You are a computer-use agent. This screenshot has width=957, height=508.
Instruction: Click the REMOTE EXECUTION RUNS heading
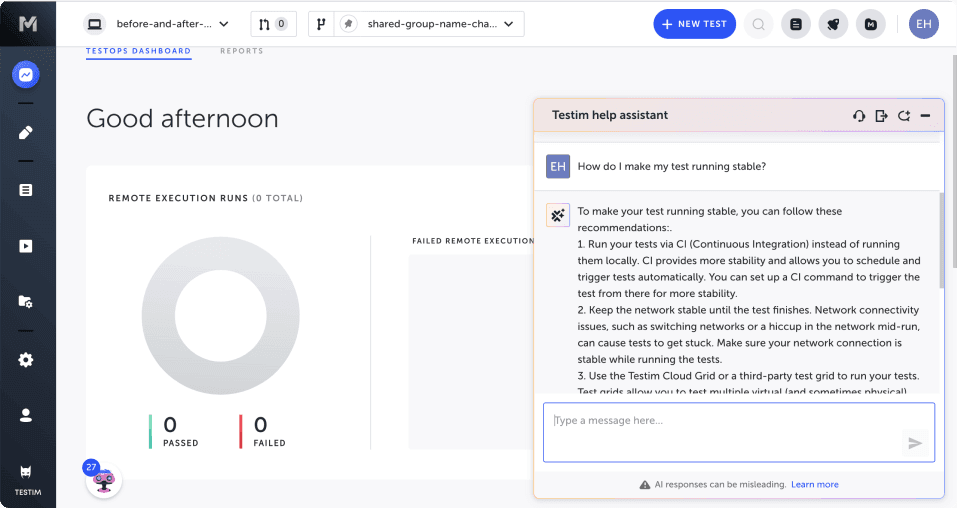tap(206, 198)
